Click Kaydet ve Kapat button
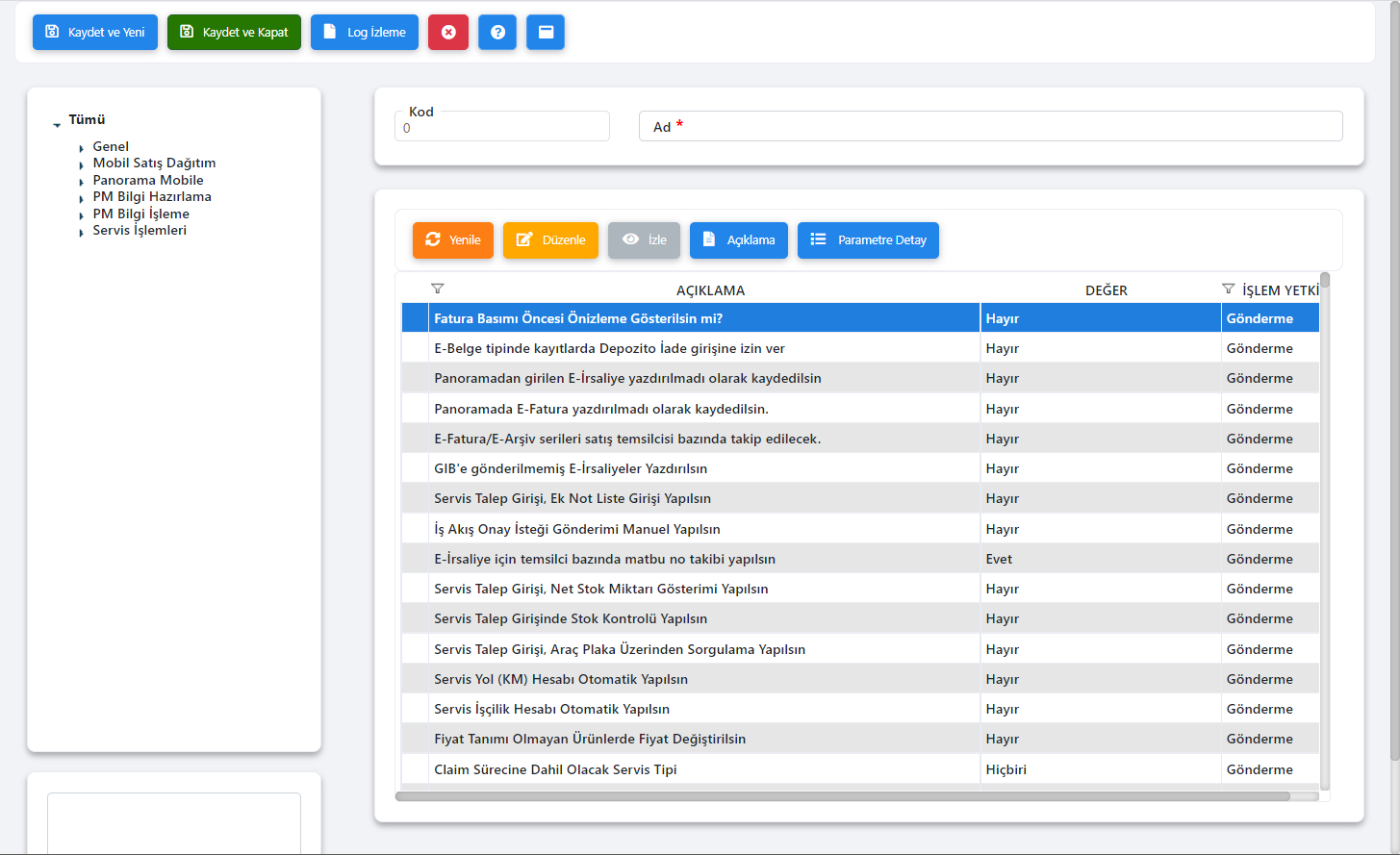Screen dimensions: 1400x855 pyautogui.click(x=234, y=32)
